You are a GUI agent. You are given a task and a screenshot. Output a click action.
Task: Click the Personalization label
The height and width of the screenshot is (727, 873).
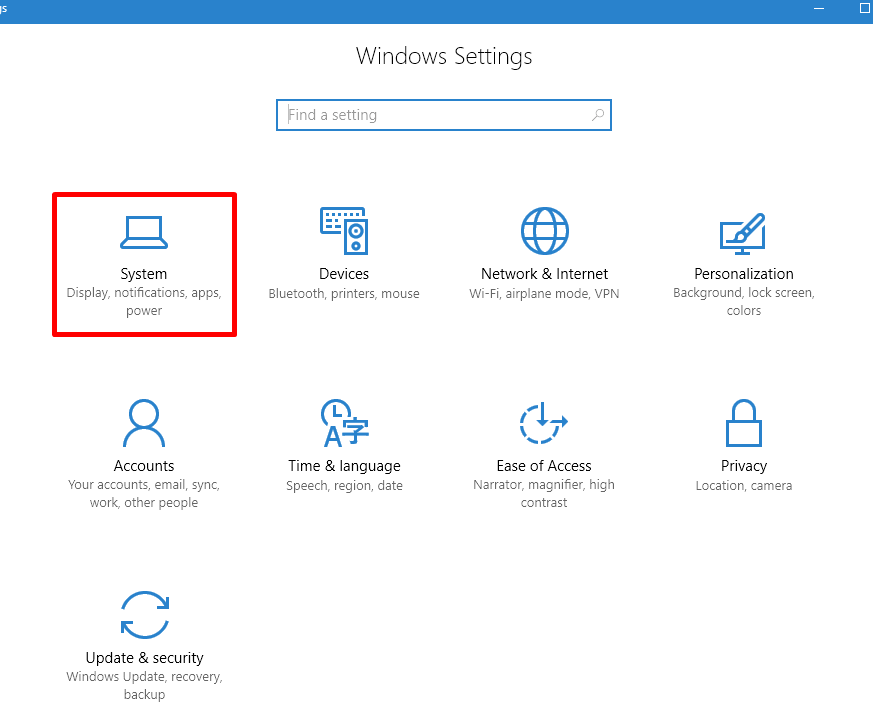(x=743, y=274)
